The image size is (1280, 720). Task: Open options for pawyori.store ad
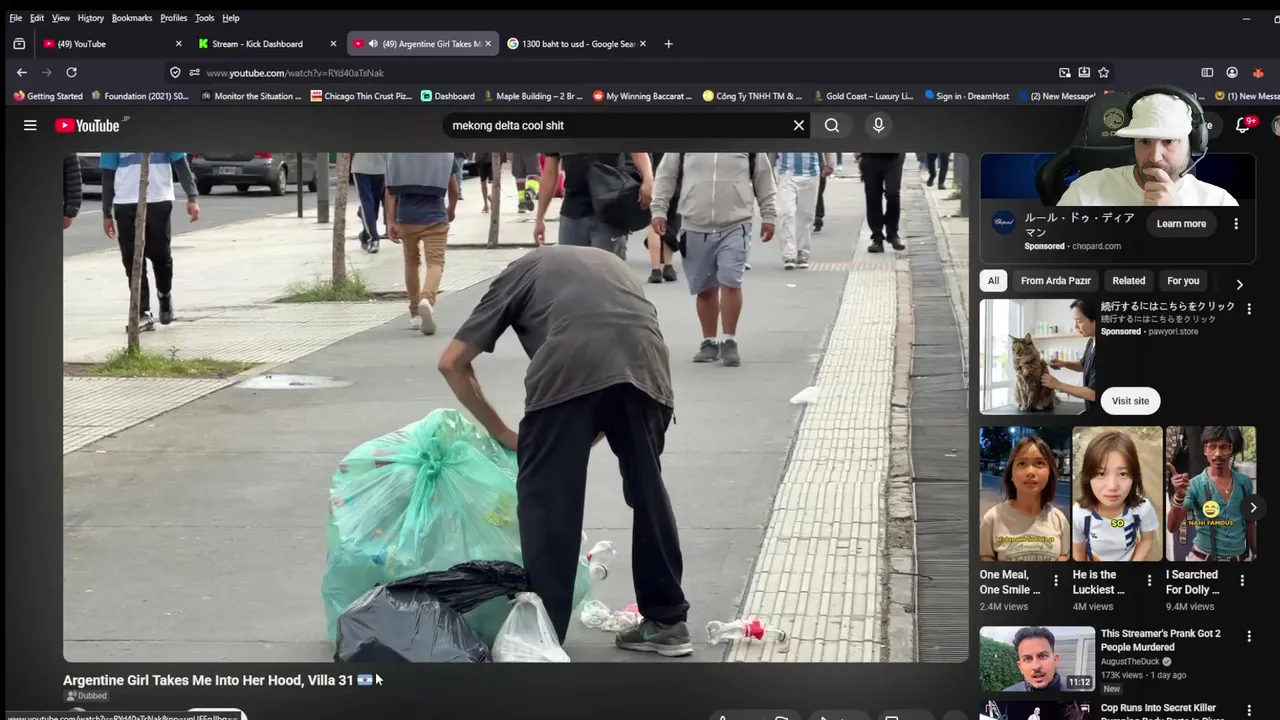(1248, 309)
